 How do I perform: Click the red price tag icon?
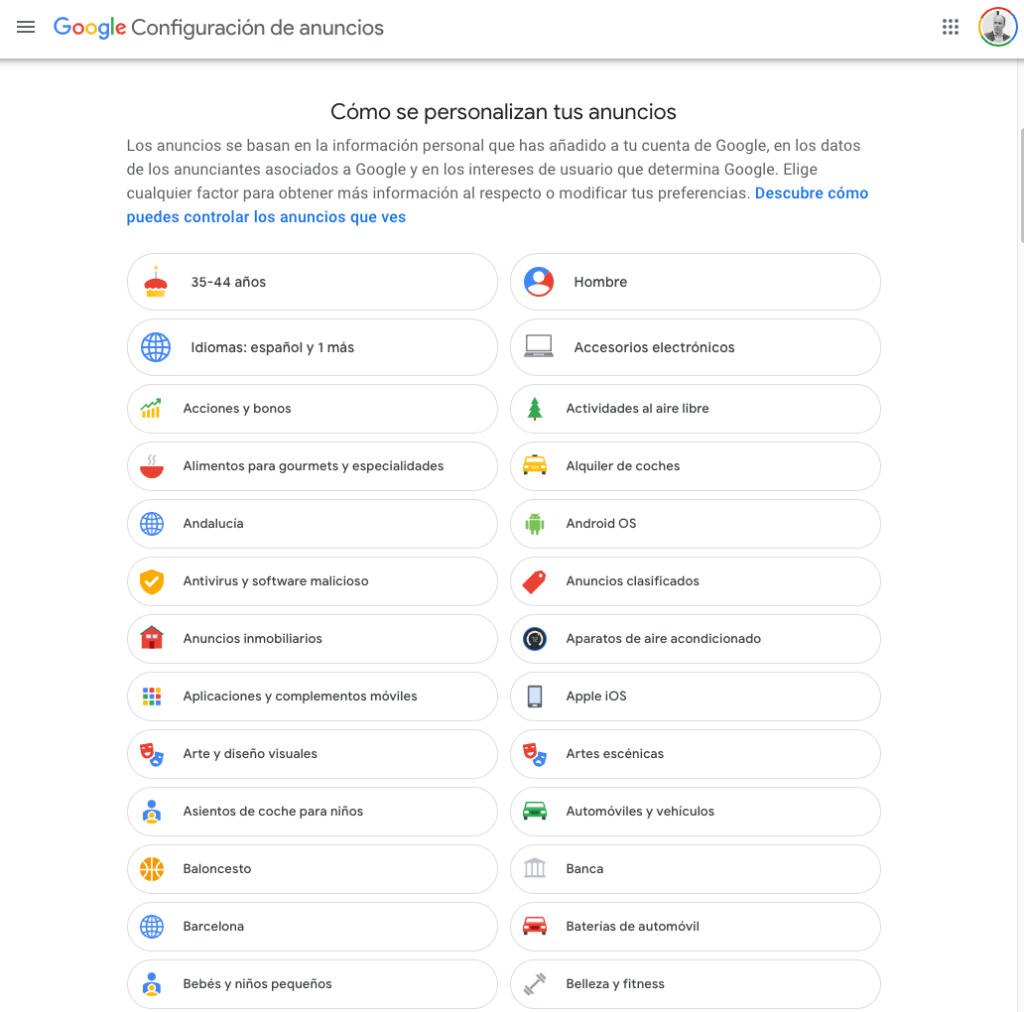pyautogui.click(x=534, y=581)
